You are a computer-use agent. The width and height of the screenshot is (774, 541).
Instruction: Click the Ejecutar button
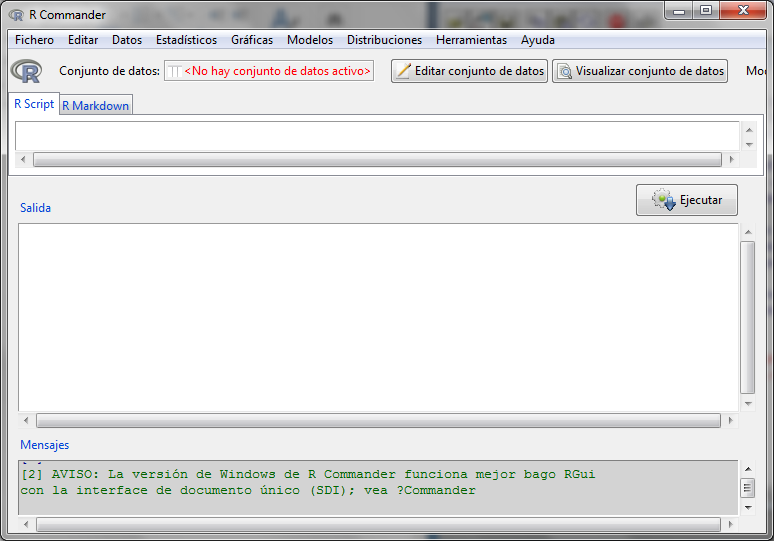[687, 200]
